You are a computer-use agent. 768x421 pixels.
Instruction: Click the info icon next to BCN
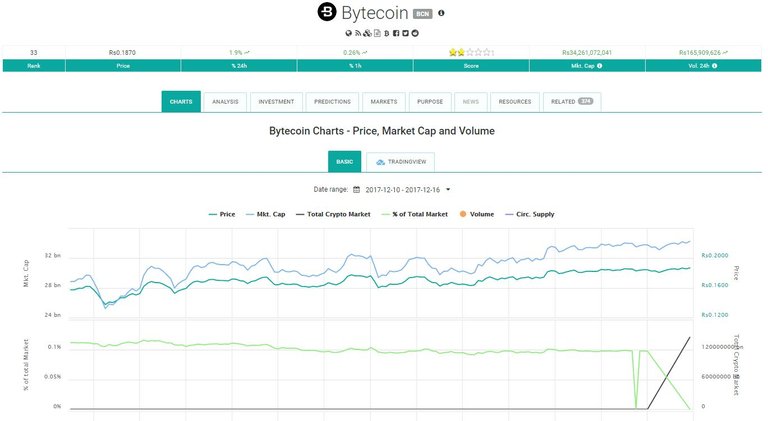click(441, 13)
